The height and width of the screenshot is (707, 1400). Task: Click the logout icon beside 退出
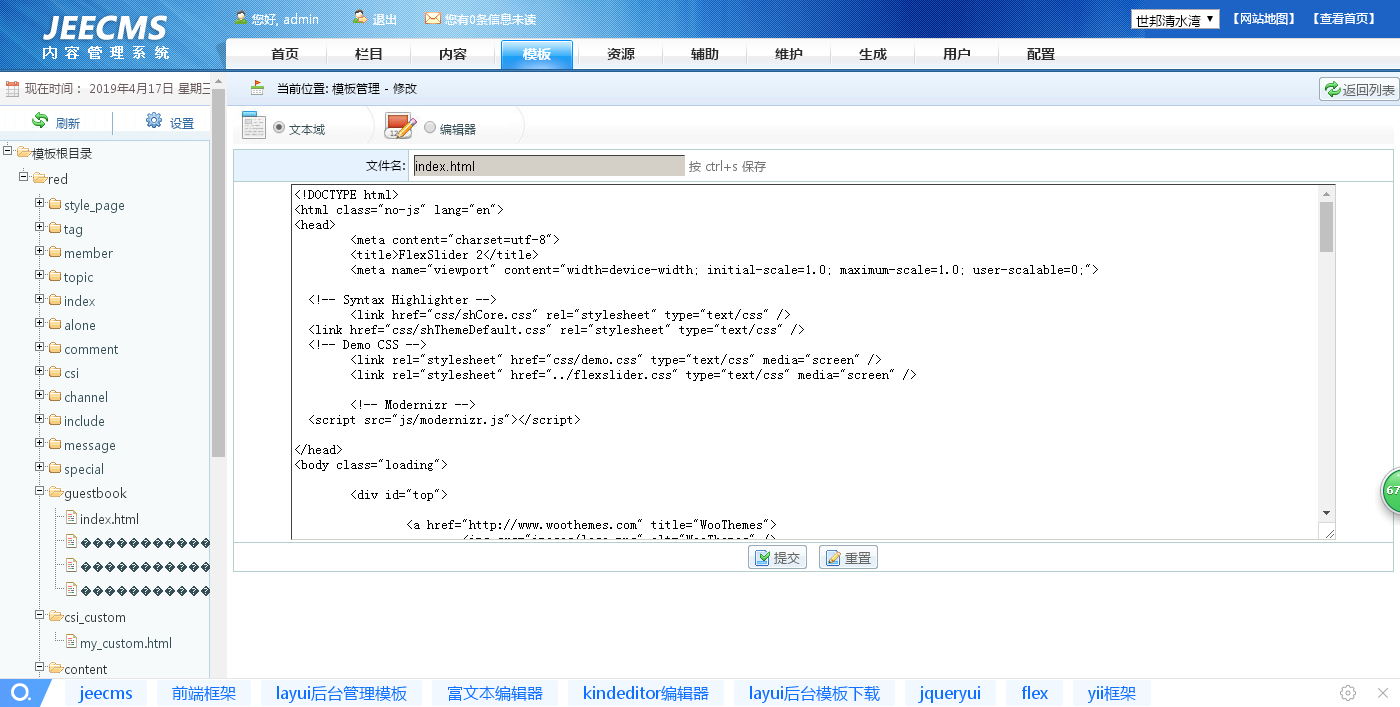[360, 18]
